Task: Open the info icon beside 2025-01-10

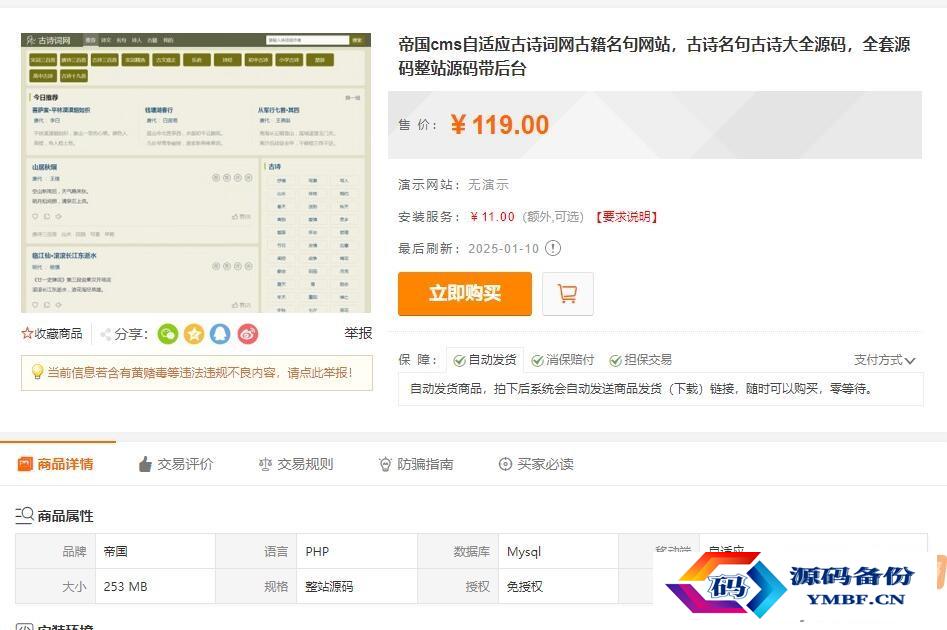Action: tap(553, 248)
